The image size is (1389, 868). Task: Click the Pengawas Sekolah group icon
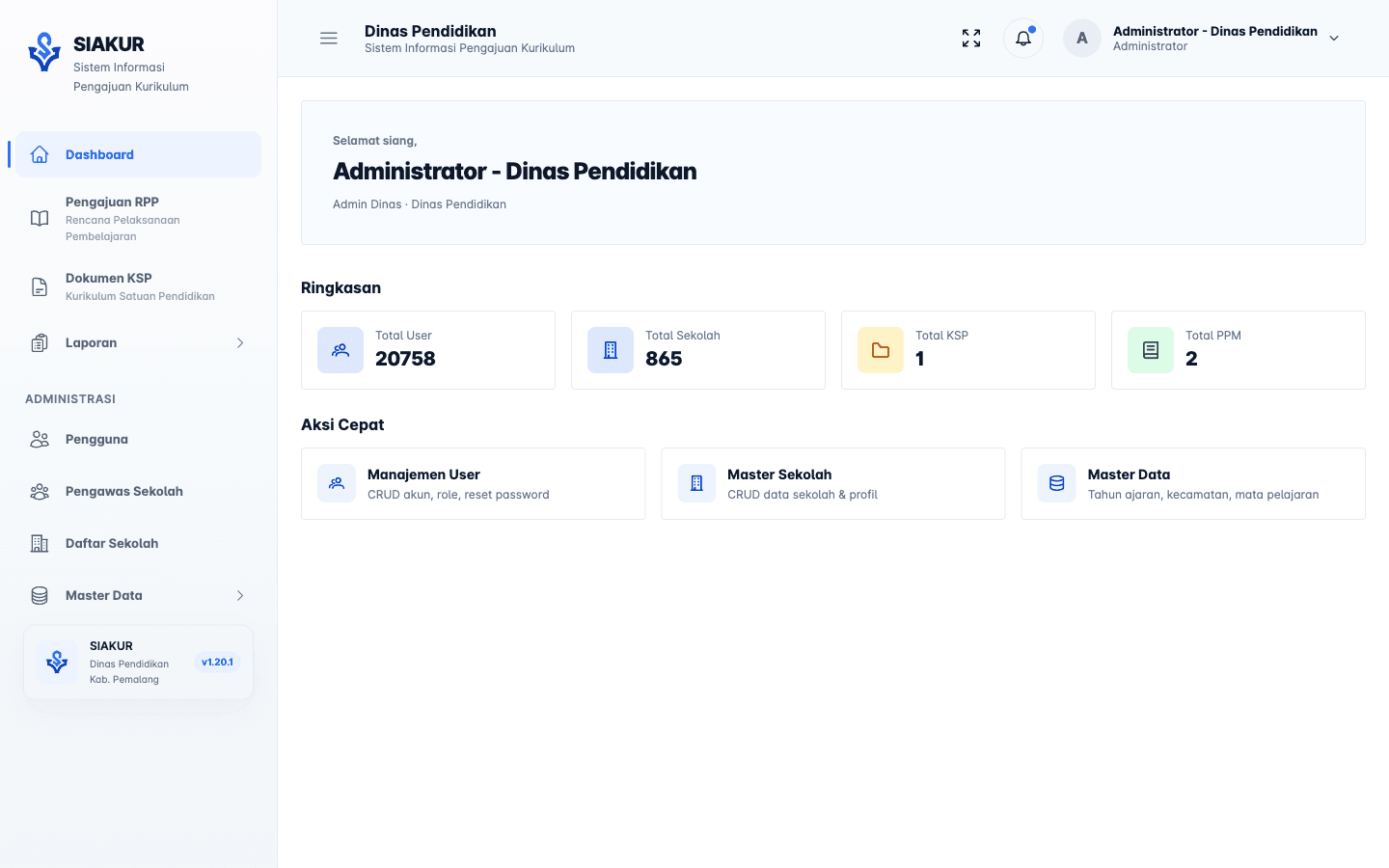40,492
